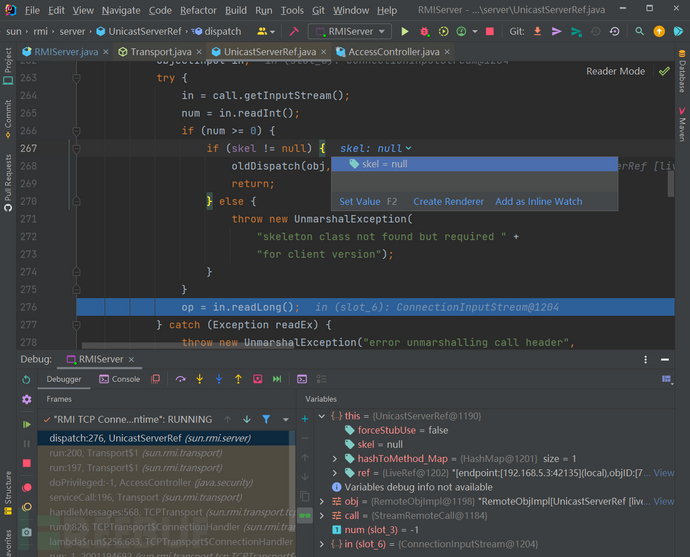Click Add as Inline Watch link
The height and width of the screenshot is (557, 690).
click(539, 202)
